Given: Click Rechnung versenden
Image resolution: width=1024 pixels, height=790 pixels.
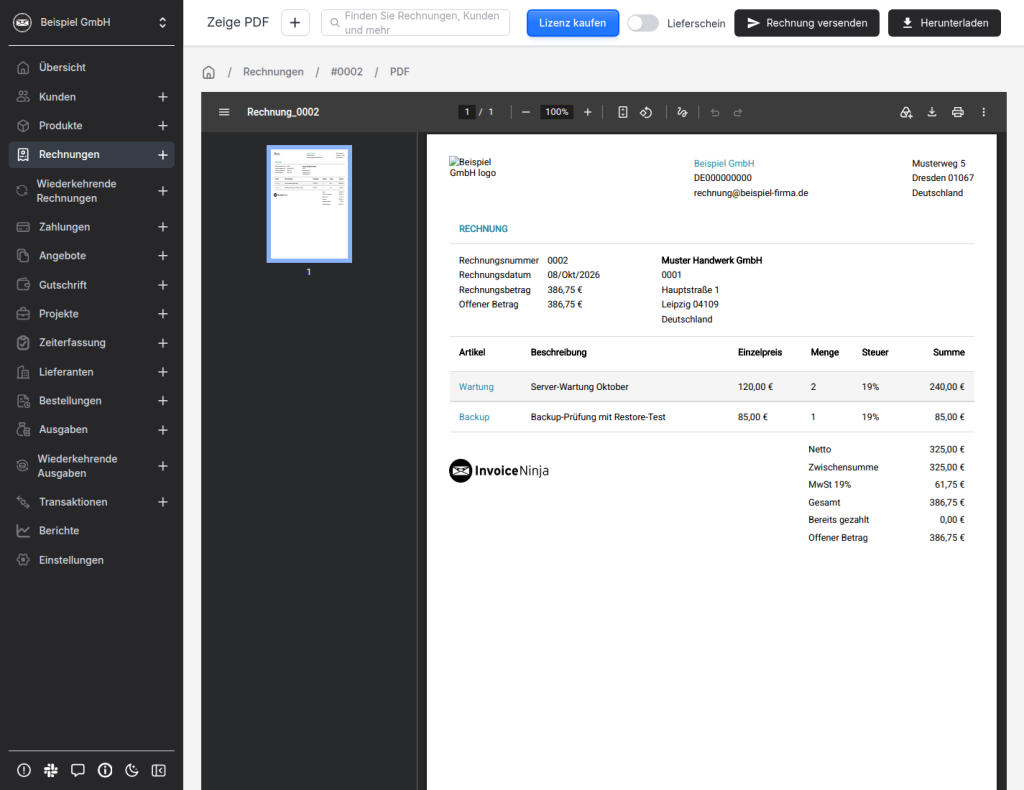Looking at the screenshot, I should tap(807, 23).
